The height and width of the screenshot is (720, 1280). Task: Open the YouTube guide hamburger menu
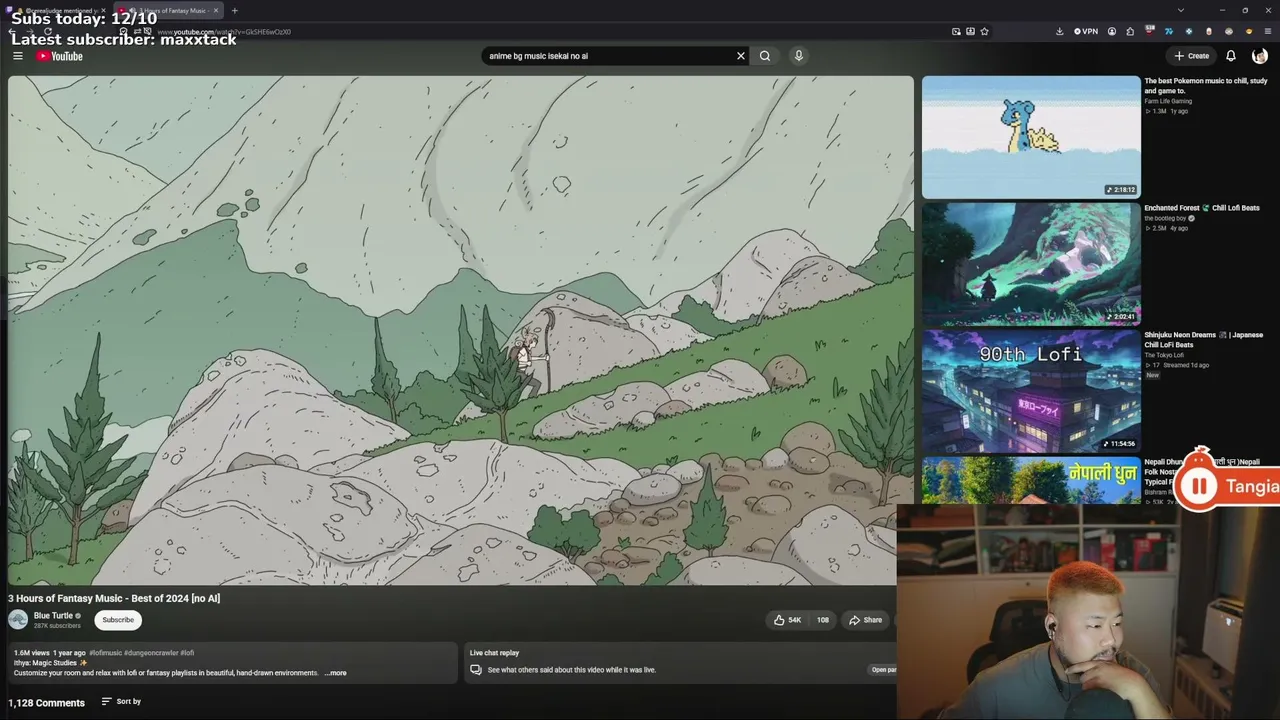coord(17,56)
